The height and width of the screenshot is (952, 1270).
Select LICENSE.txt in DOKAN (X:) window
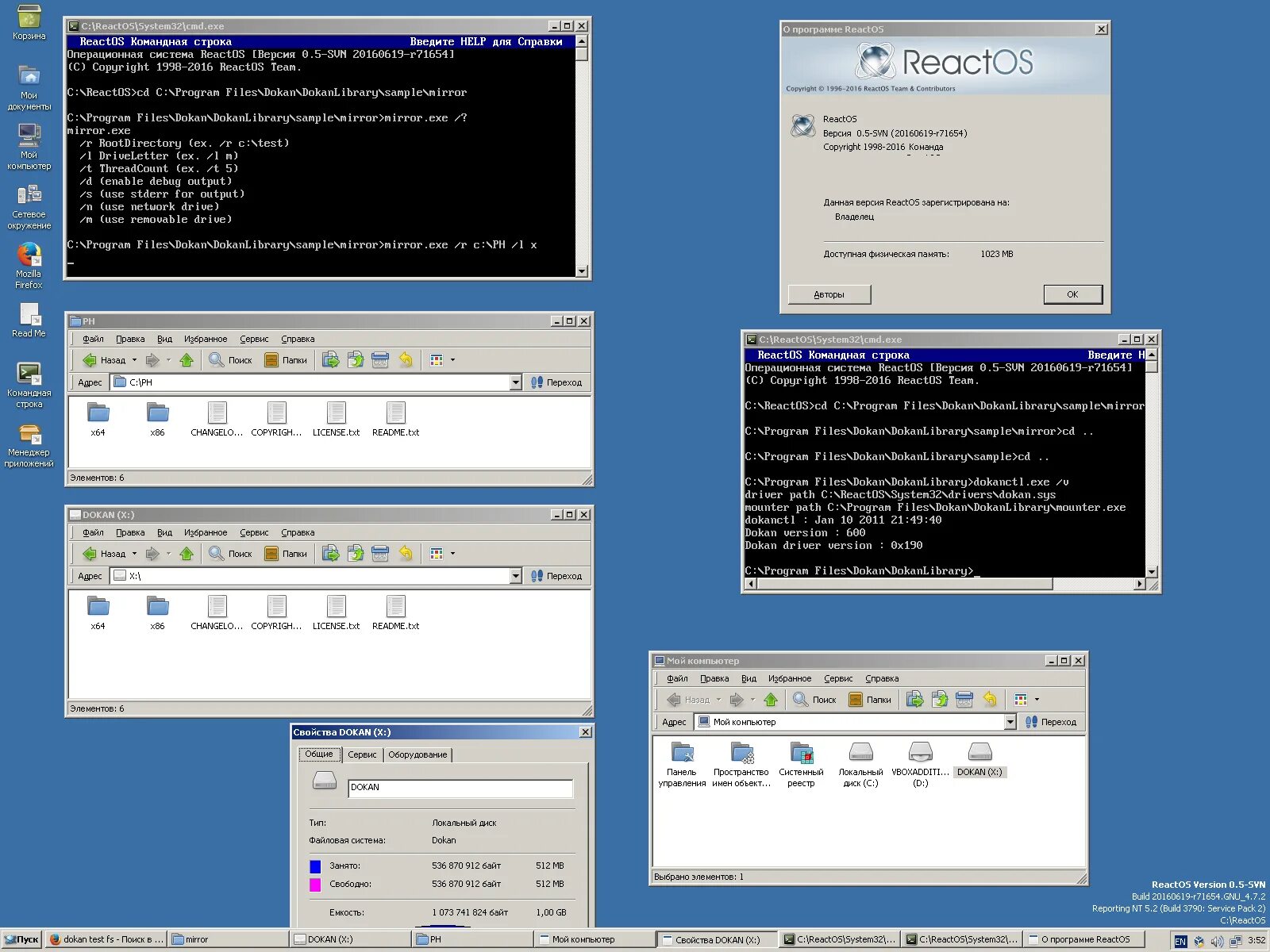click(x=336, y=613)
